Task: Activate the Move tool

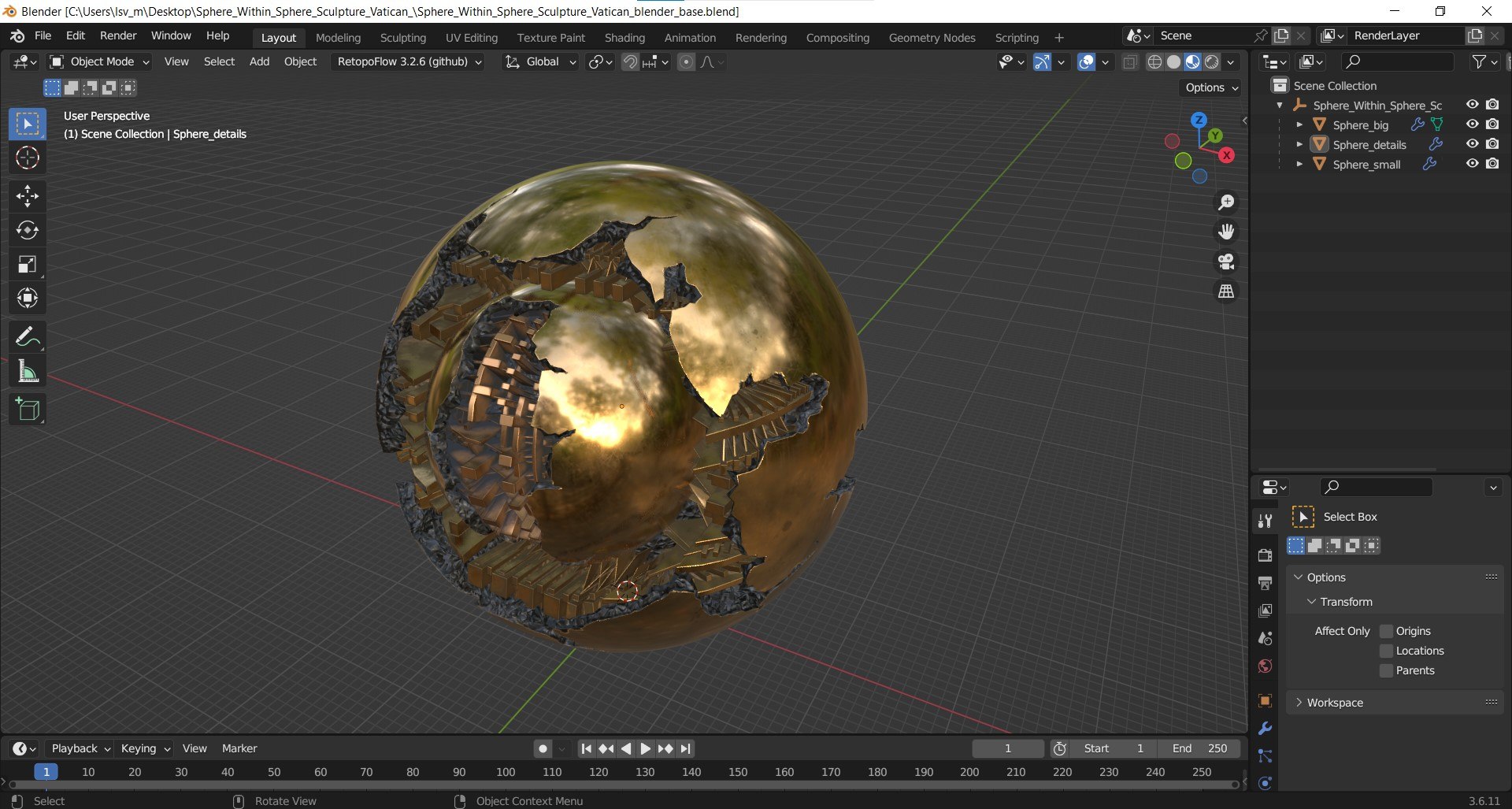Action: point(28,196)
